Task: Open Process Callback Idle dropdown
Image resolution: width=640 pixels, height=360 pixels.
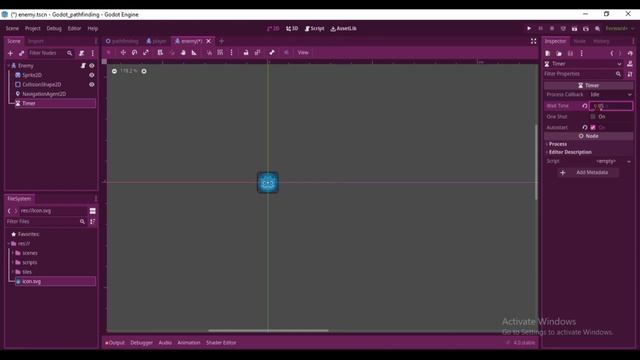Action: pos(611,95)
